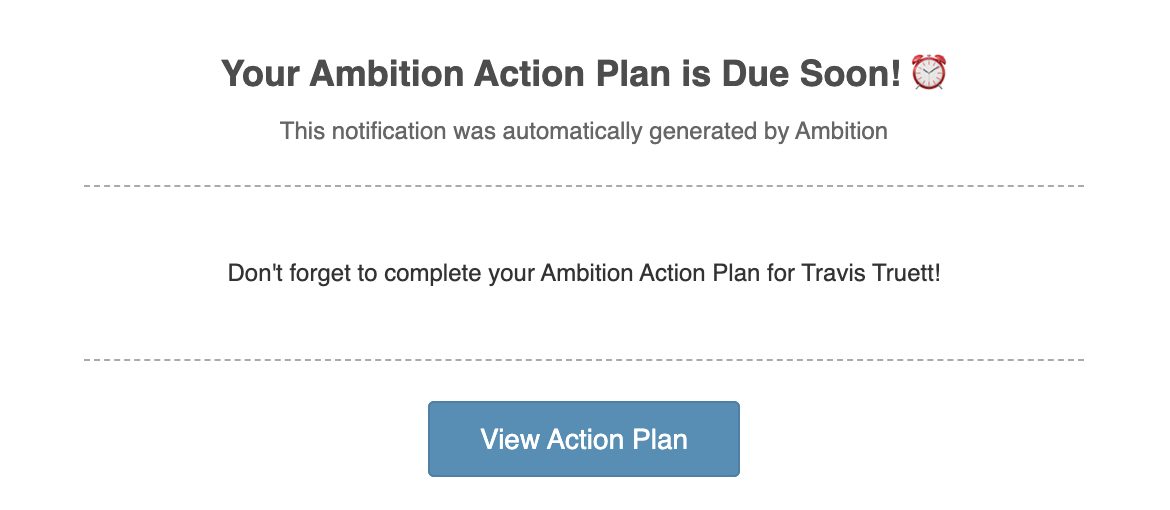The image size is (1170, 510).
Task: Click the lower dashed divider line
Action: coord(584,359)
